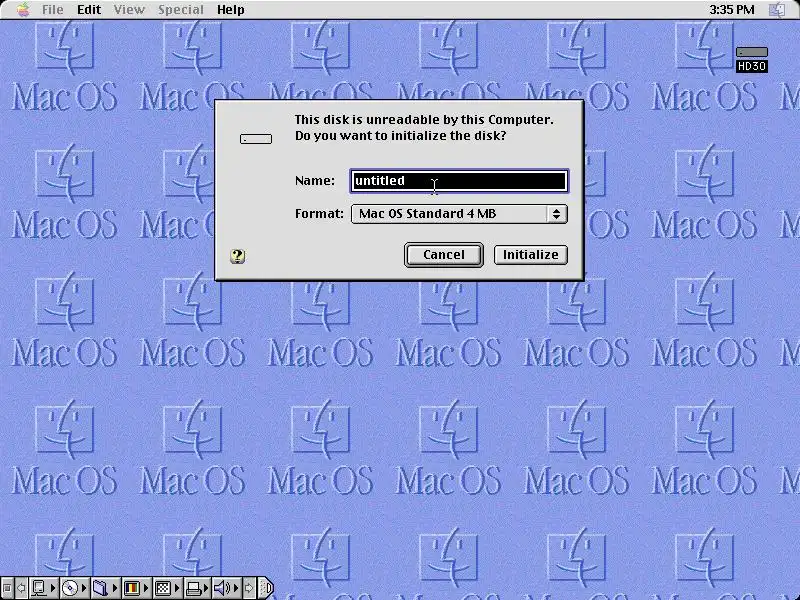This screenshot has height=600, width=800.
Task: Click the Control Strip close box
Action: (7, 588)
